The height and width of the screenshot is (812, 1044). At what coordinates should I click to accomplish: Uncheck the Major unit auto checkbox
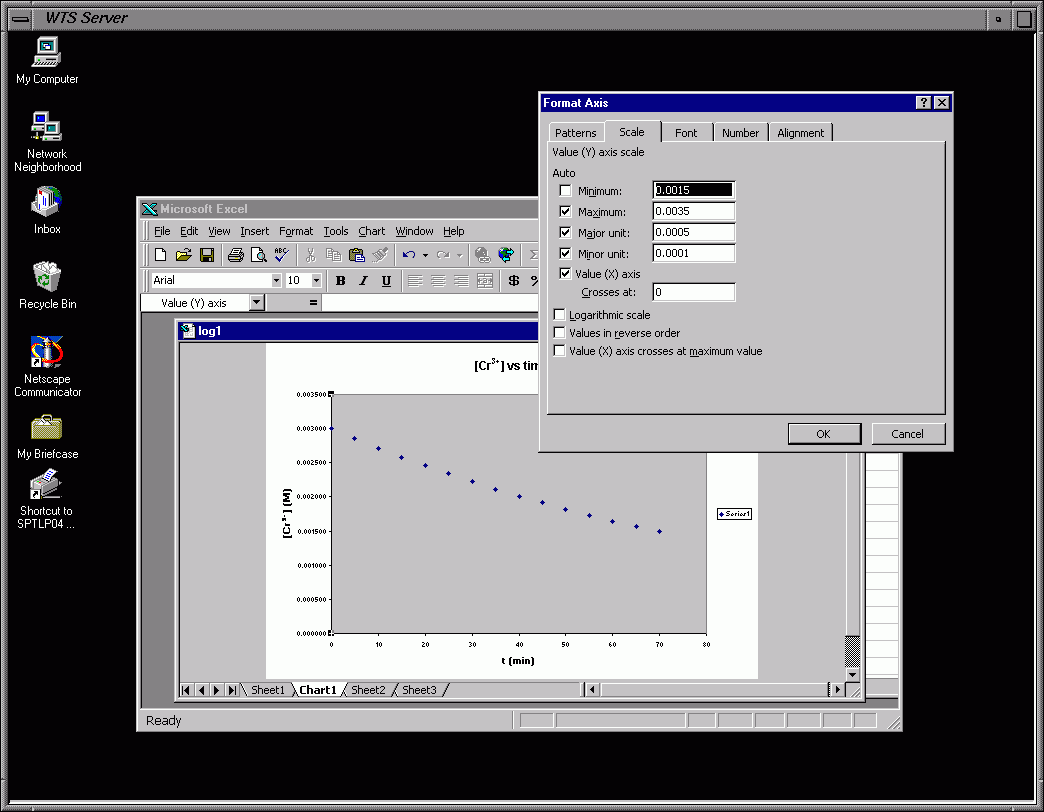[x=566, y=233]
